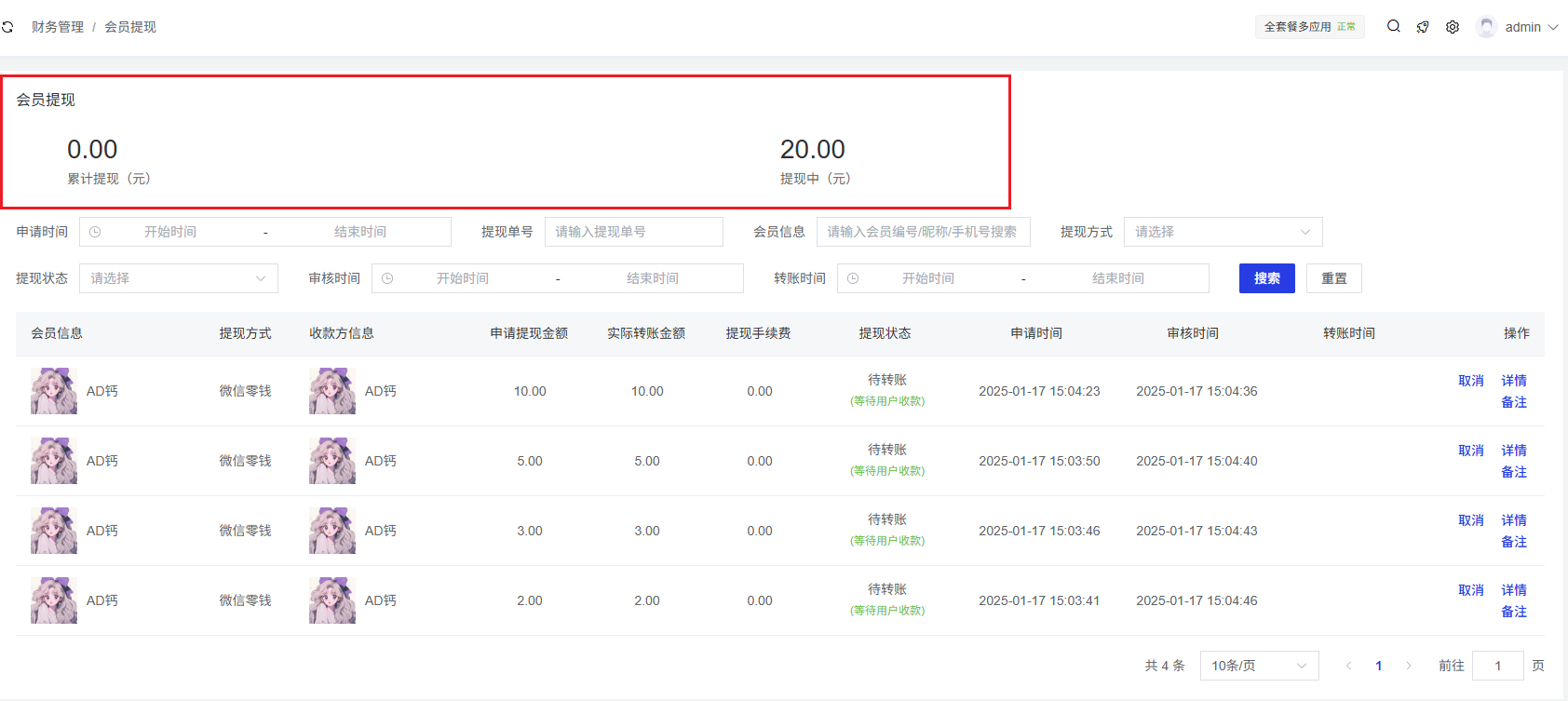
Task: Open 详情 for the 5.00 withdrawal row
Action: pyautogui.click(x=1513, y=451)
